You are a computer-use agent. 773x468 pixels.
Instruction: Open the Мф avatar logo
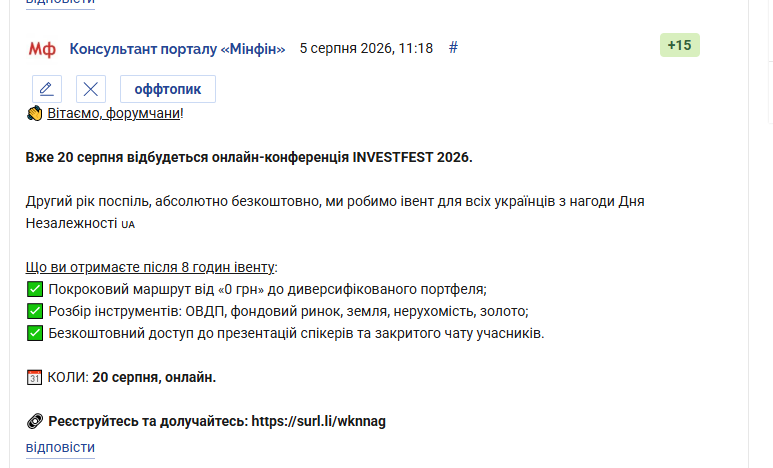42,49
